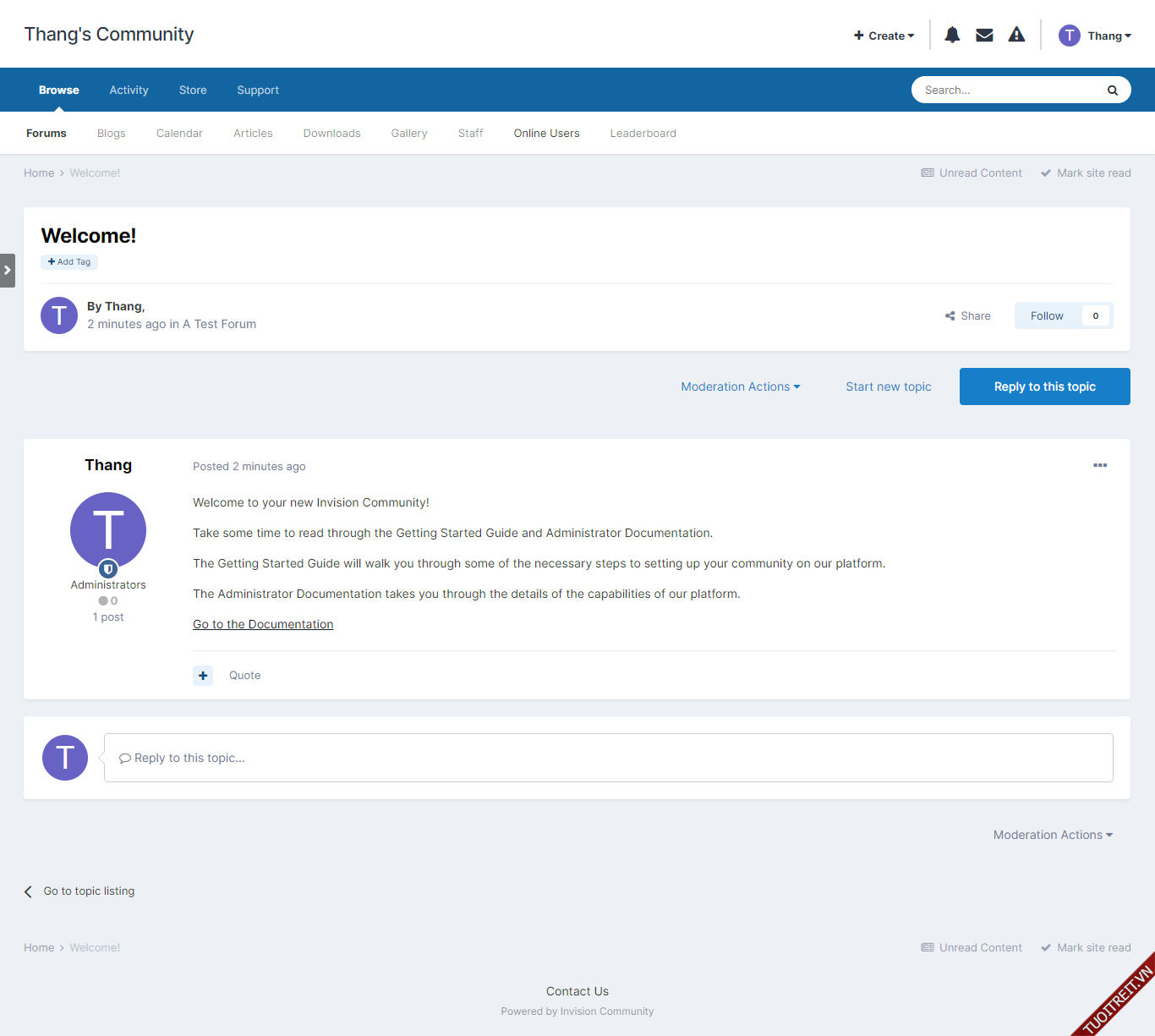
Task: Follow this topic
Action: pos(1047,316)
